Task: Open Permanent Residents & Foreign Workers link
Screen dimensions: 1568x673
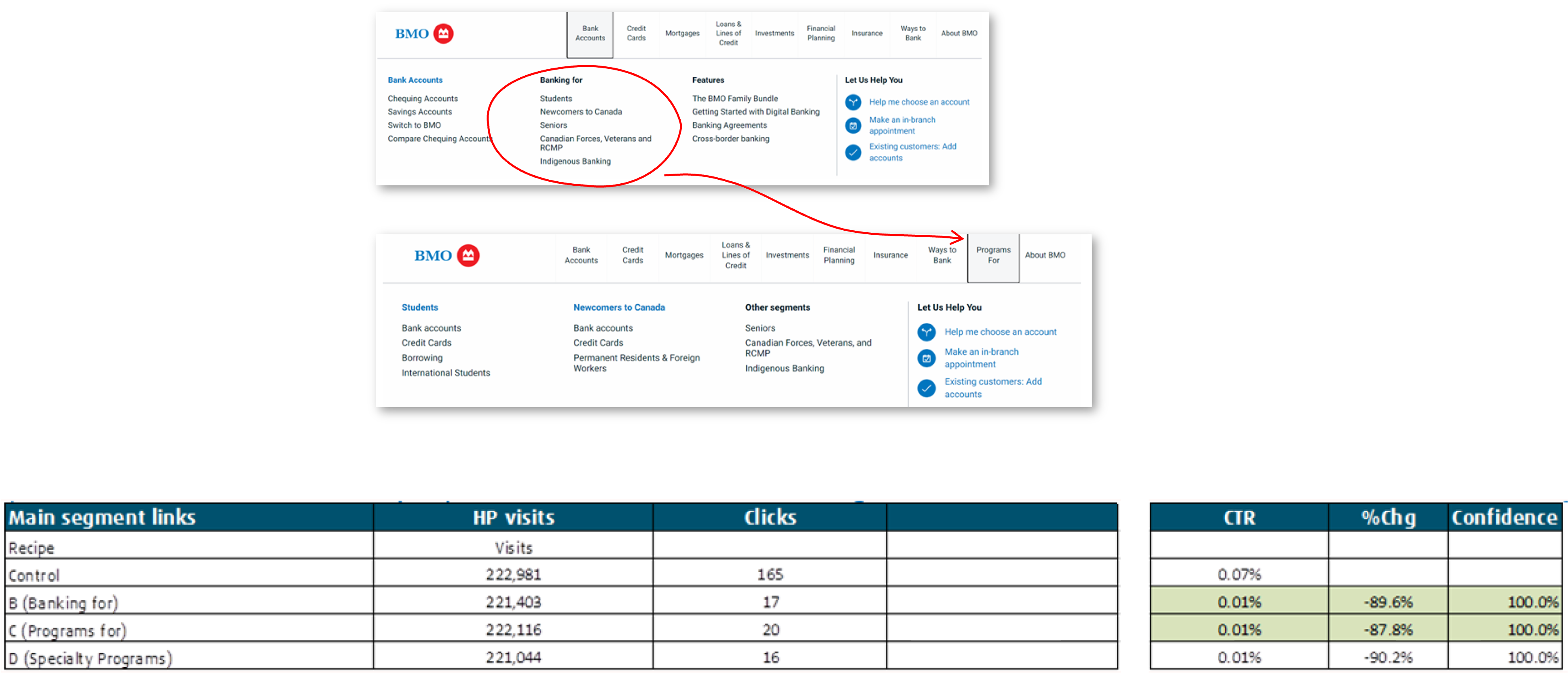Action: click(636, 363)
